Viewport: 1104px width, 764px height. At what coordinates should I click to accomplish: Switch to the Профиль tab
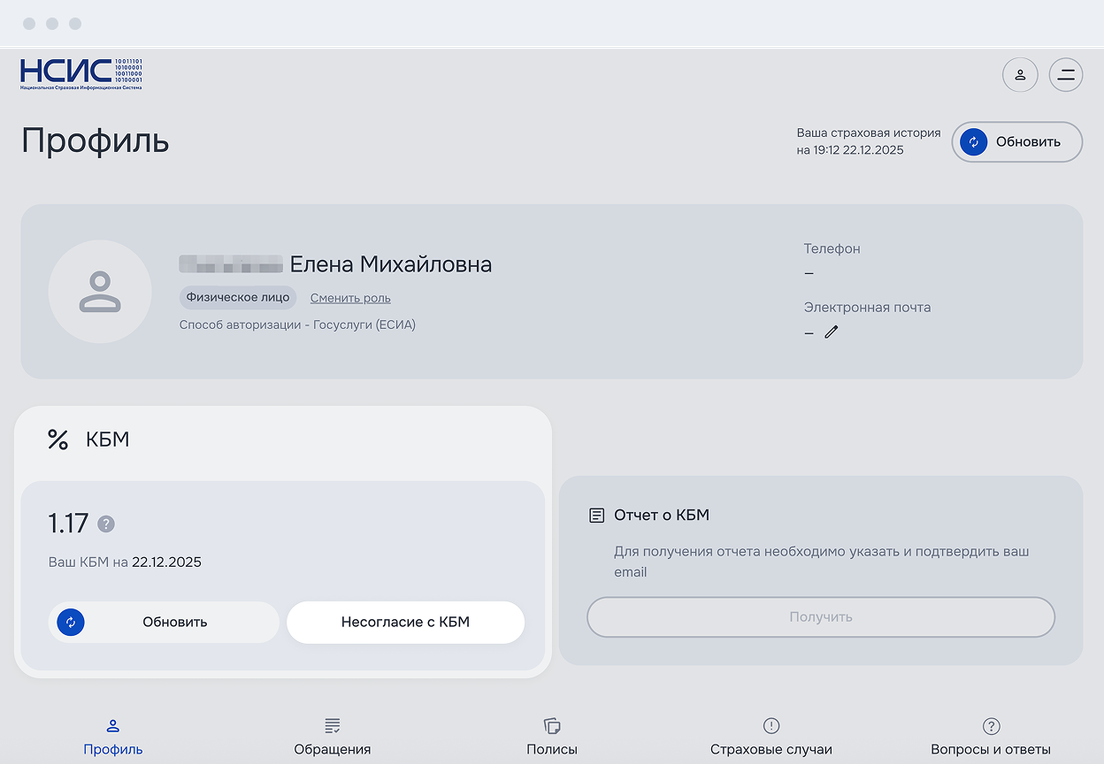(x=113, y=737)
